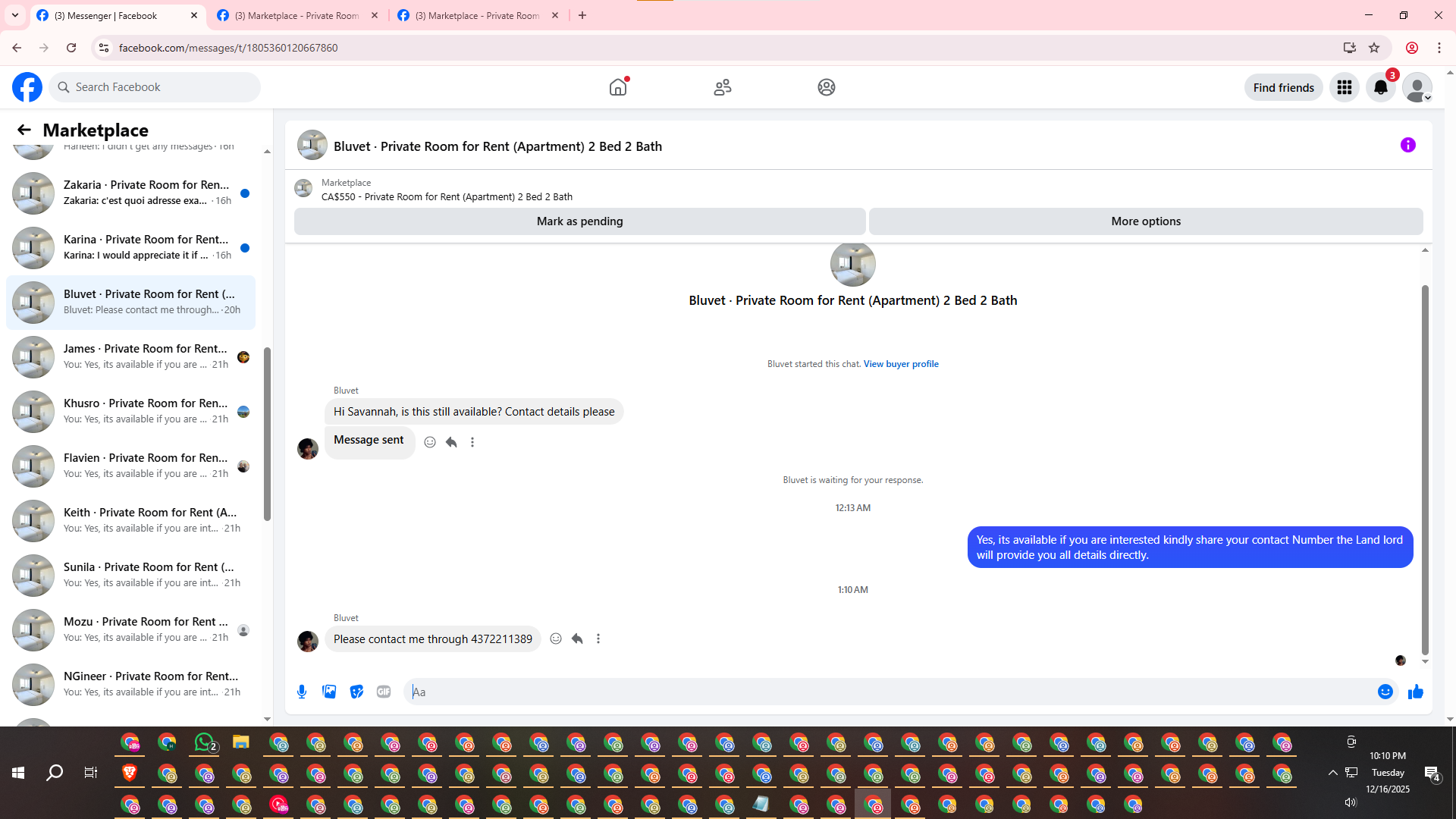Open more menu for 'Message sent' message

(472, 442)
